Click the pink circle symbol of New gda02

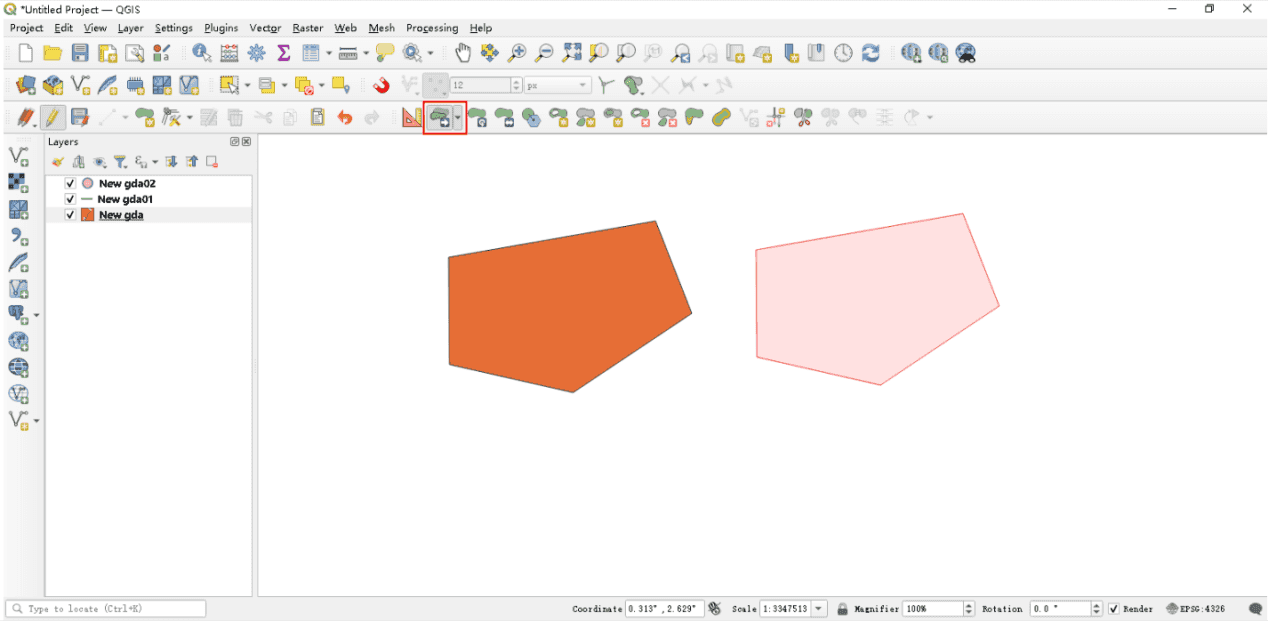coord(87,184)
